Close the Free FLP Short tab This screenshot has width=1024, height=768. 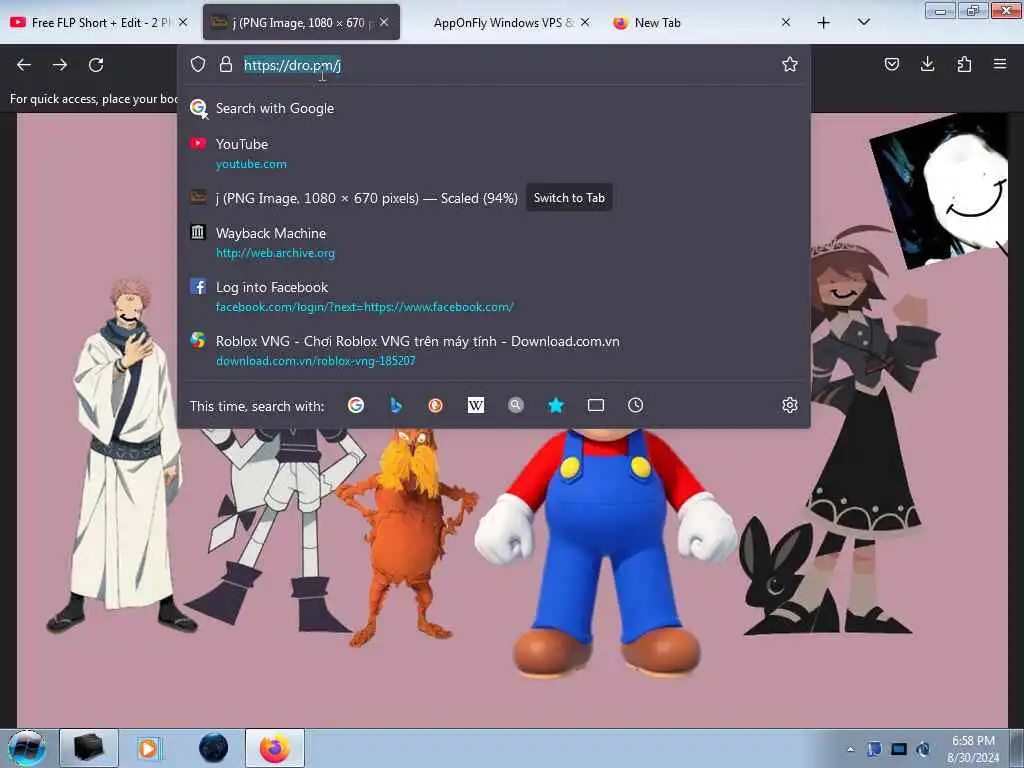point(184,22)
